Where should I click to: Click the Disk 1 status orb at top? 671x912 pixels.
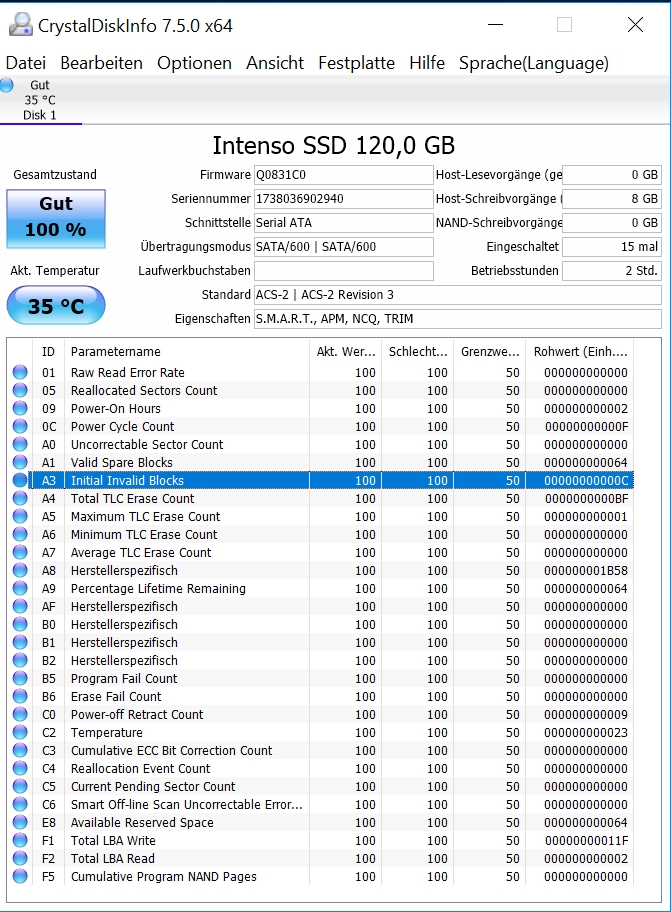(6, 85)
